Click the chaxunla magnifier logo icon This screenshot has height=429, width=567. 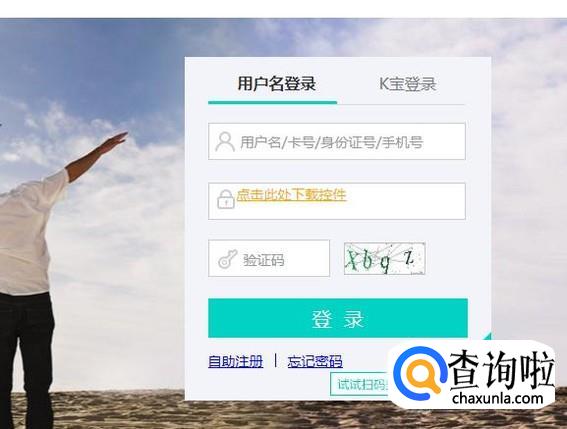tap(419, 373)
